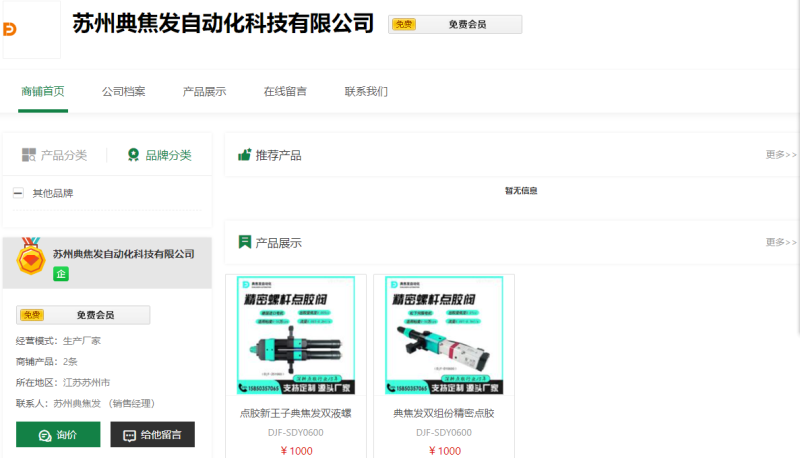Screen dimensions: 800x458
Task: Collapse the 其他品牌 tree item
Action: (x=18, y=193)
